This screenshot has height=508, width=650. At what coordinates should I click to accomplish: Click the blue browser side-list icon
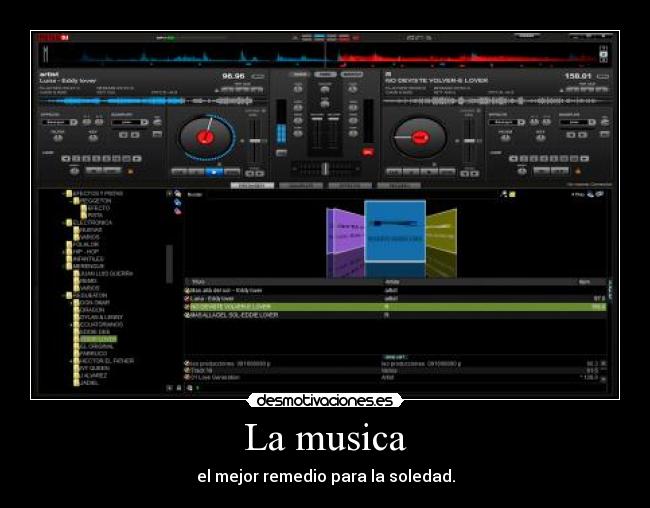point(178,202)
